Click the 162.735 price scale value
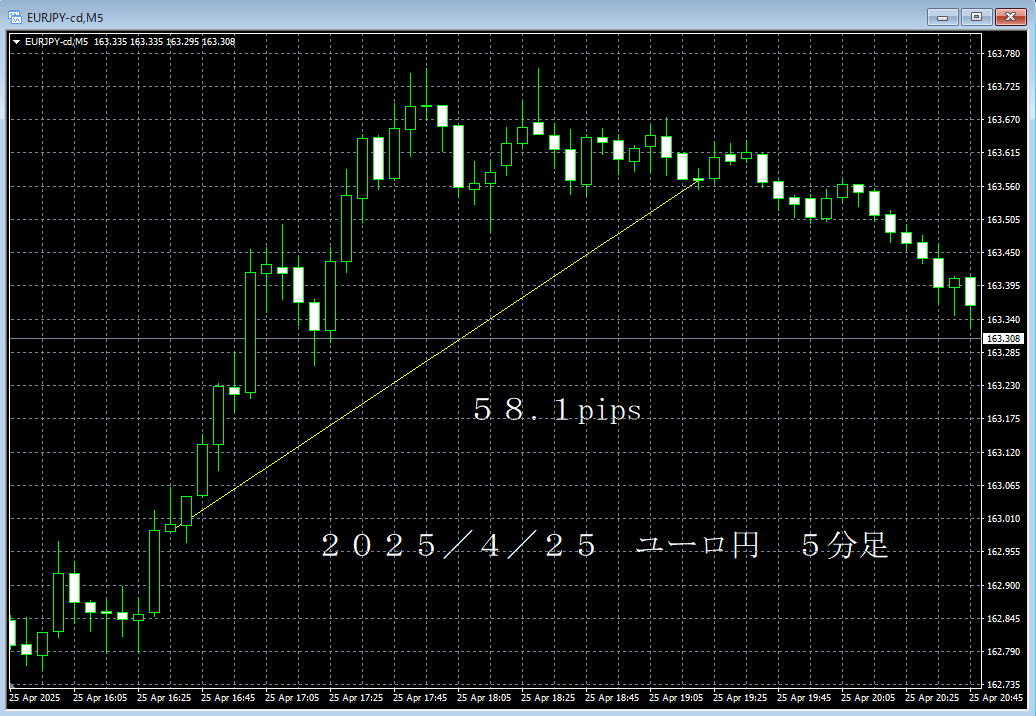1036x716 pixels. pyautogui.click(x=1003, y=684)
